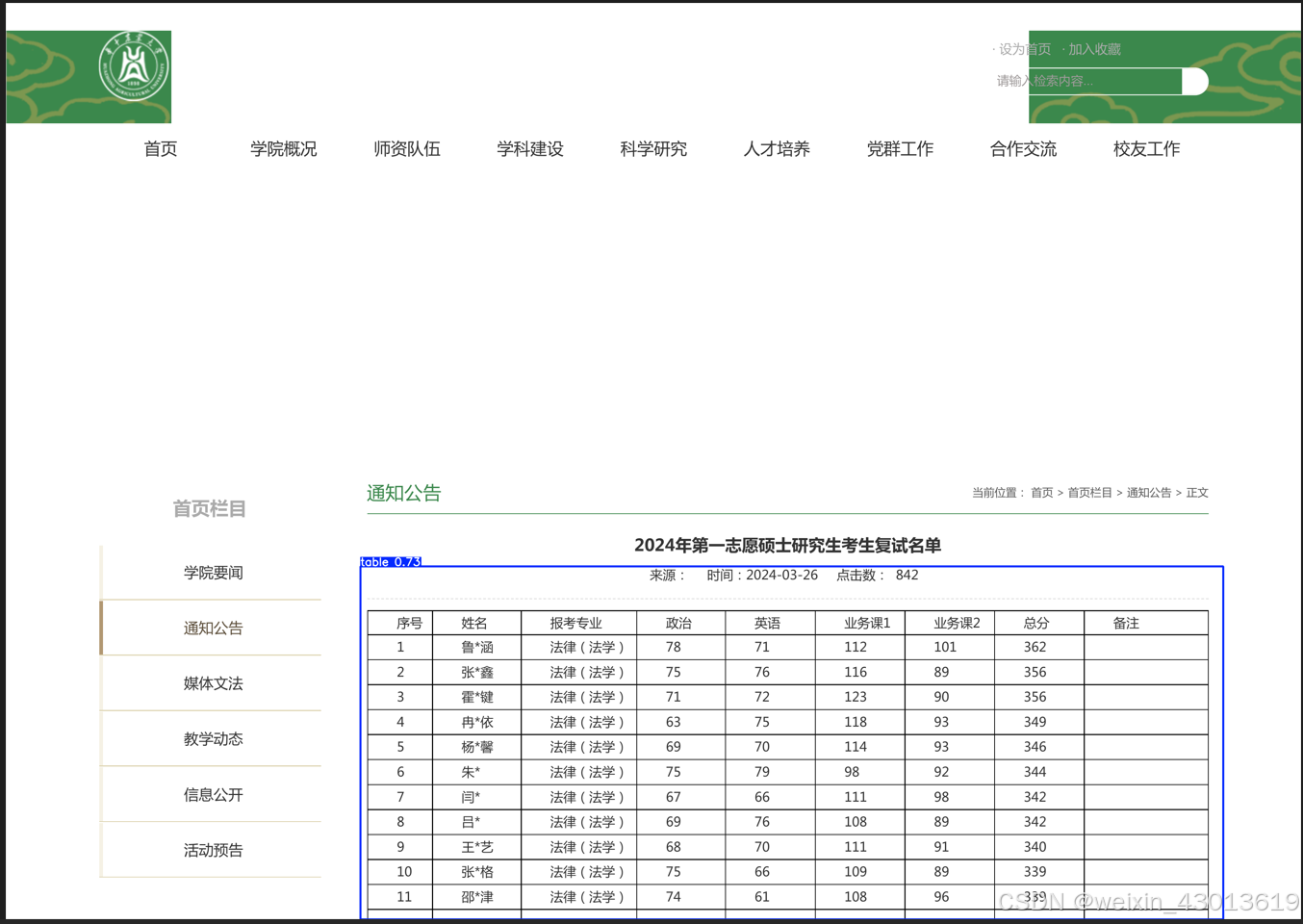Click the white search button
The height and width of the screenshot is (924, 1303).
pos(1195,82)
